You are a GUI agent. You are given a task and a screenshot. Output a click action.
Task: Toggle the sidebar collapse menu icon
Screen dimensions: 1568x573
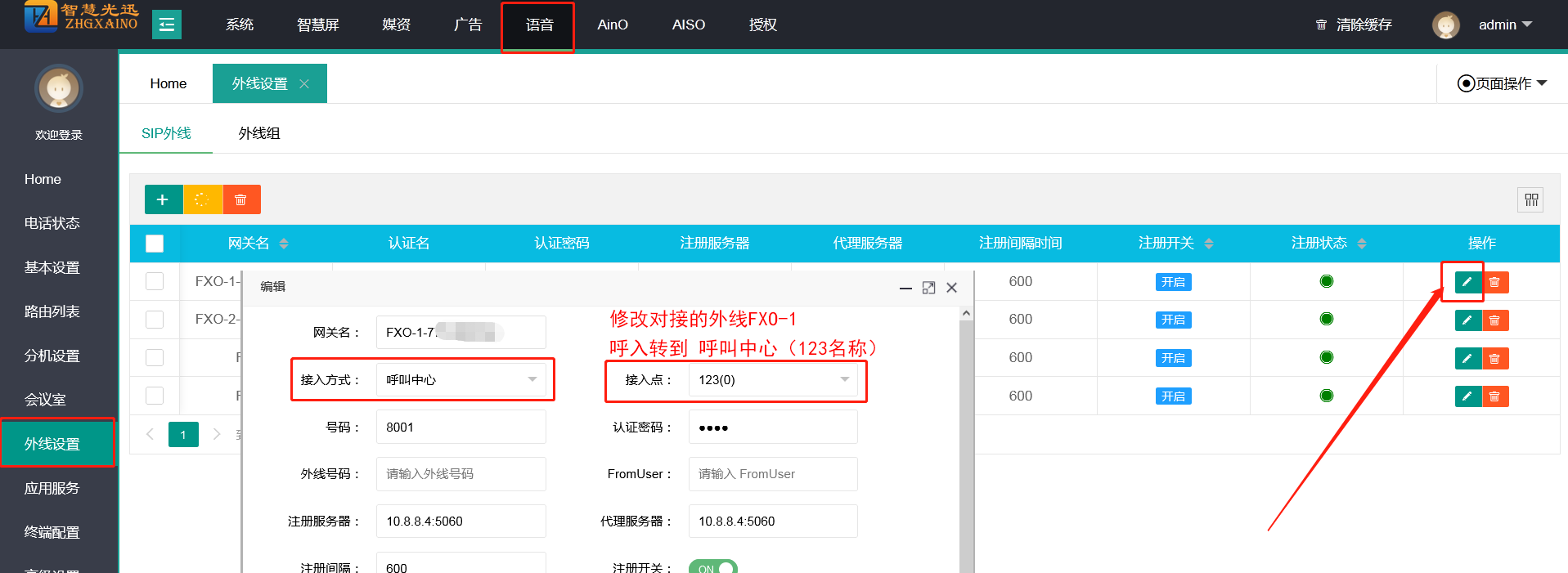coord(167,25)
